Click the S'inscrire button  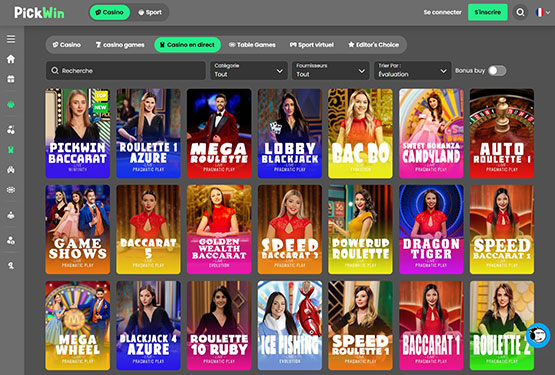point(487,12)
